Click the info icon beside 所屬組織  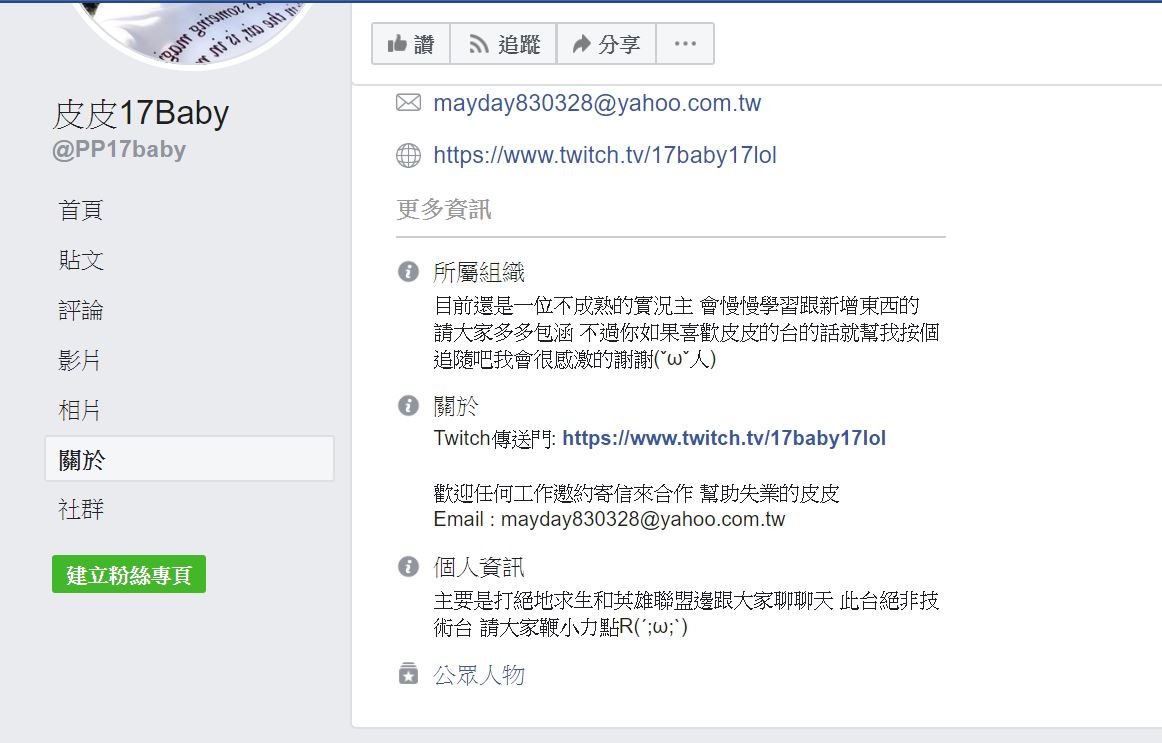click(408, 272)
